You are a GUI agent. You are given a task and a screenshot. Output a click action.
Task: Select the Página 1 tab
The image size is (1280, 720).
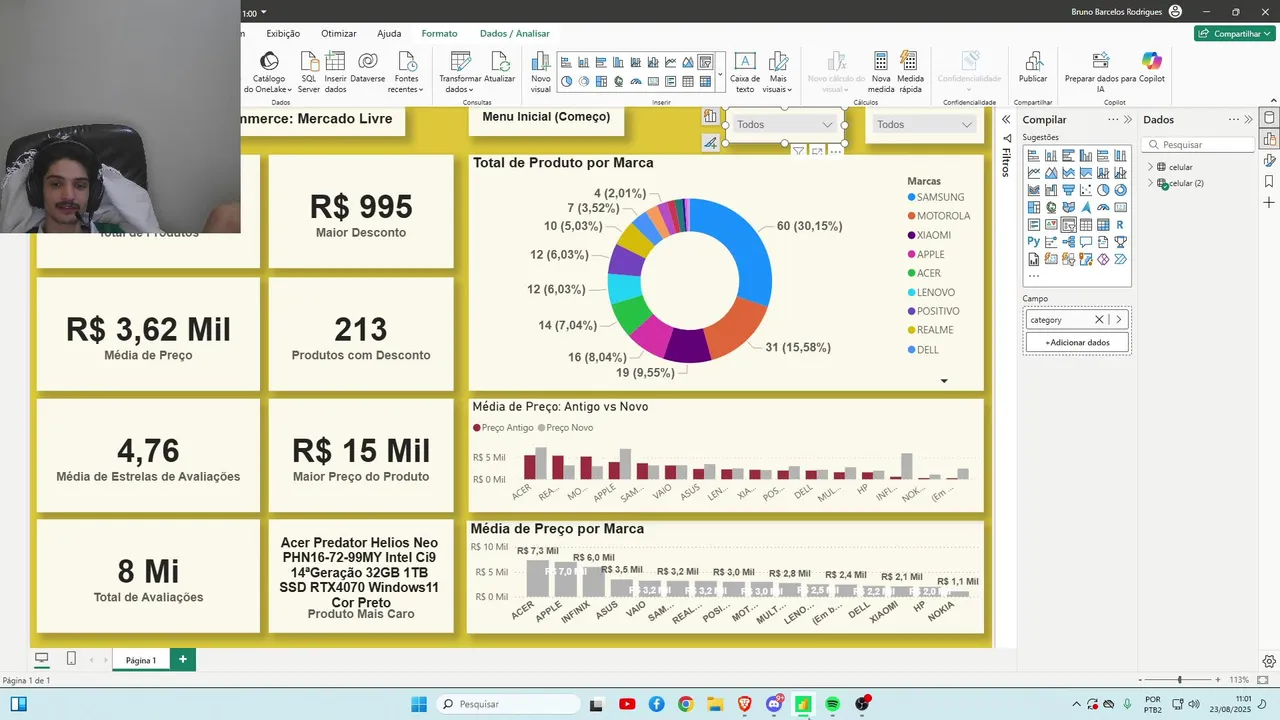point(140,660)
